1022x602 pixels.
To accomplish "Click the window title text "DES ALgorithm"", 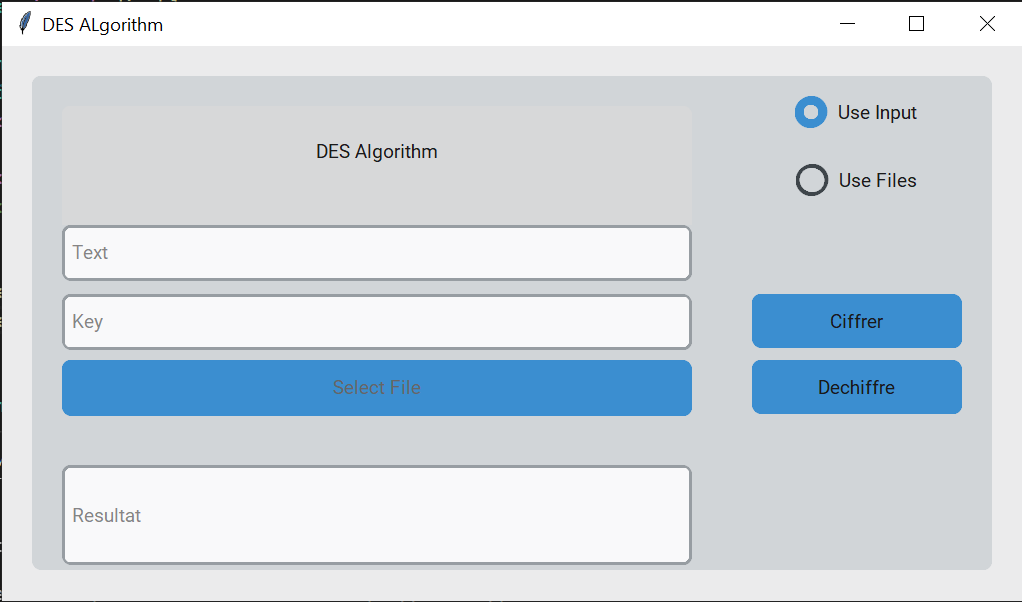I will pos(102,24).
